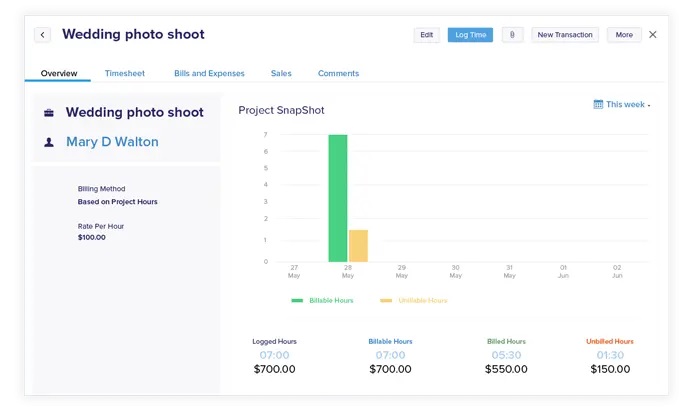Click the calendar icon beside This week

click(598, 104)
